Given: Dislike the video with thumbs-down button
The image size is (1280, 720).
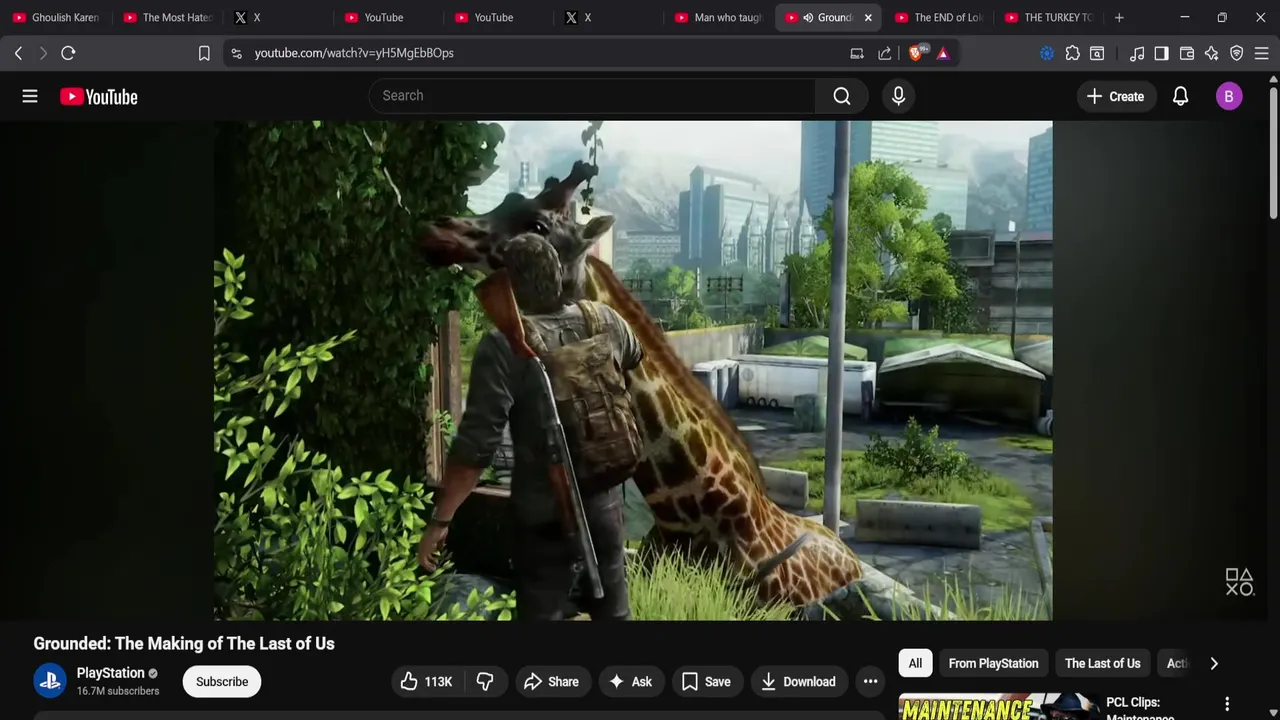Looking at the screenshot, I should point(485,682).
